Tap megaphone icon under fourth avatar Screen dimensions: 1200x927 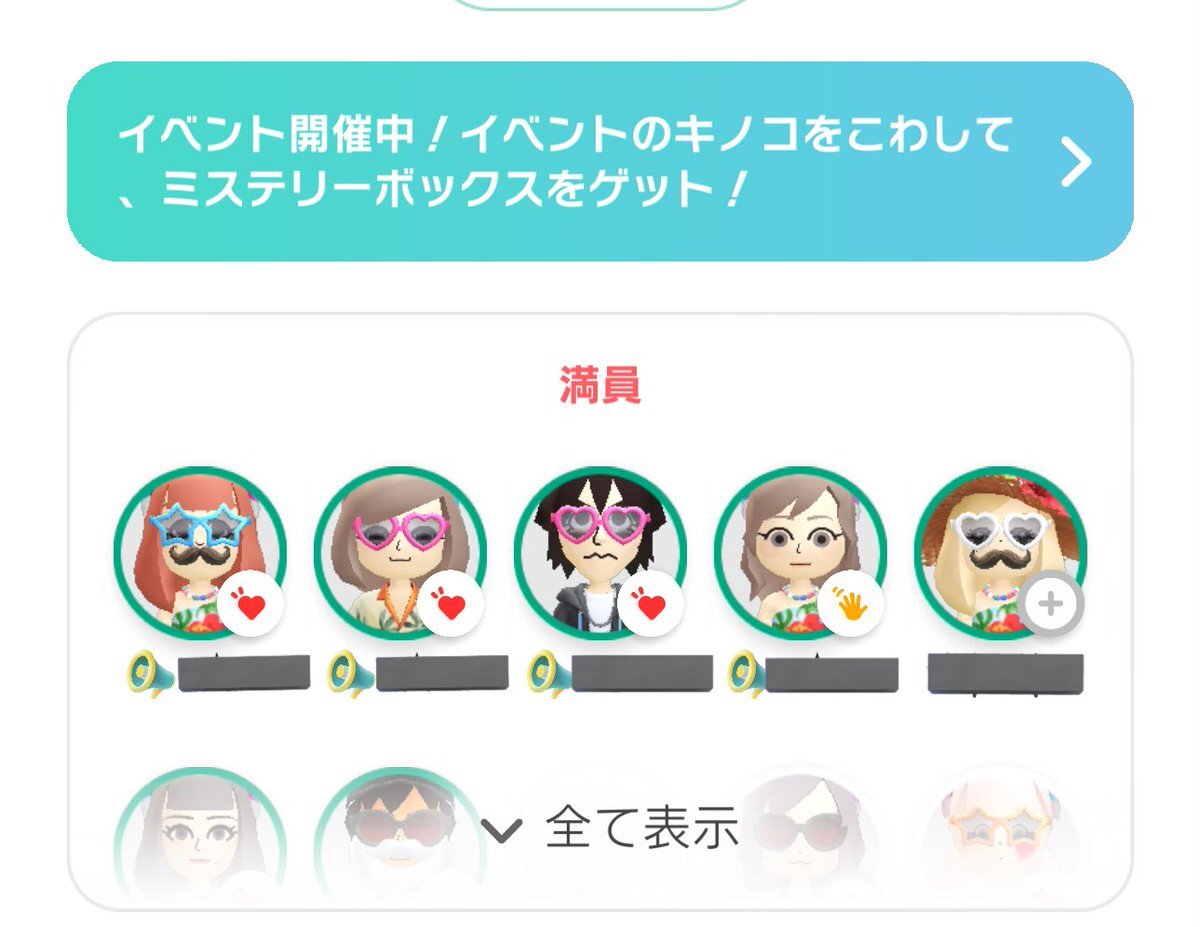750,673
